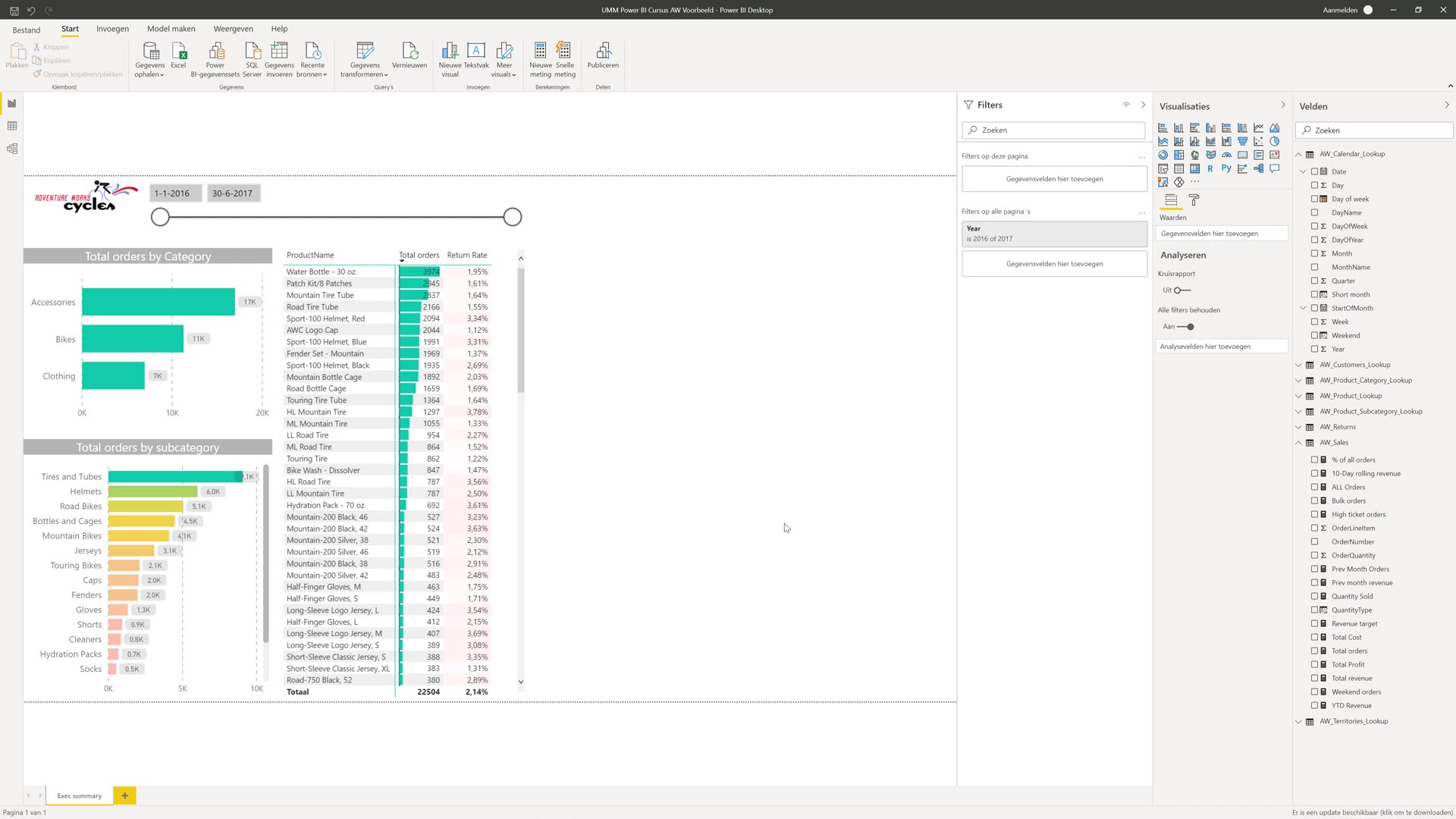Screen dimensions: 1456x819
Task: Add an R script visual
Action: click(x=1210, y=168)
